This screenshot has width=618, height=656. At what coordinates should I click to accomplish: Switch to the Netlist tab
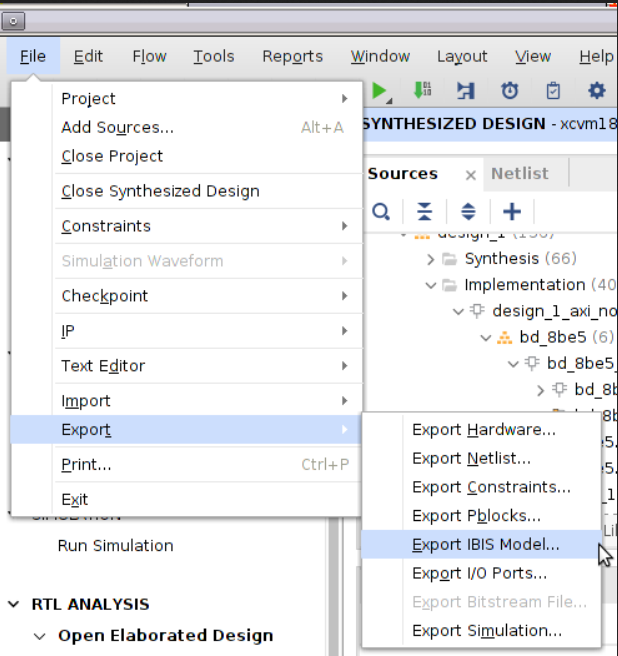coord(519,174)
